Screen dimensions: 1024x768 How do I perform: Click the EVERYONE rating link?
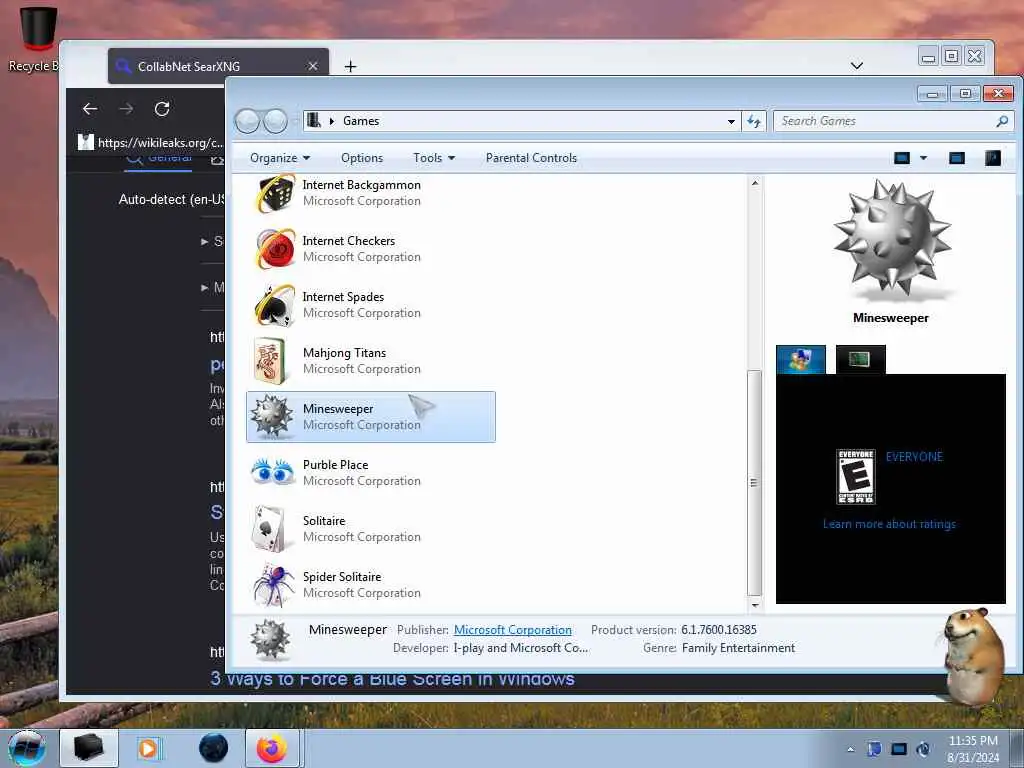[x=914, y=457]
